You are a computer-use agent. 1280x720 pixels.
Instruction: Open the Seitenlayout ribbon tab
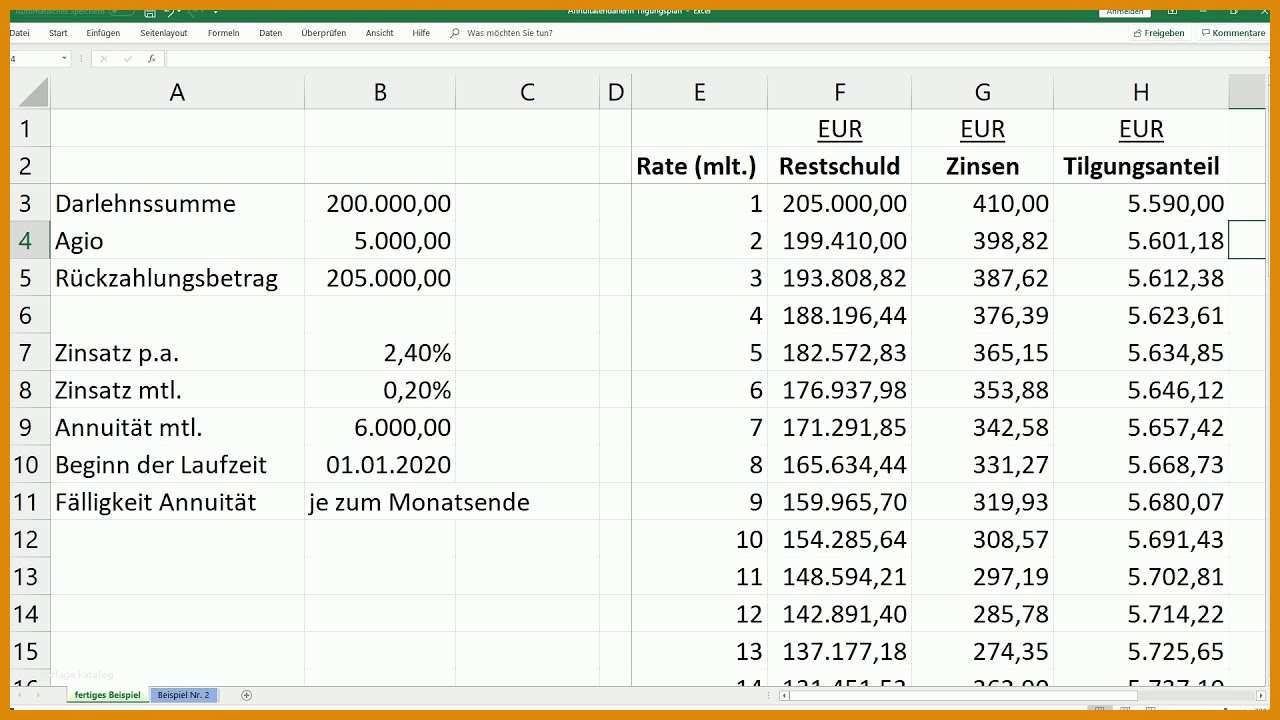(164, 33)
